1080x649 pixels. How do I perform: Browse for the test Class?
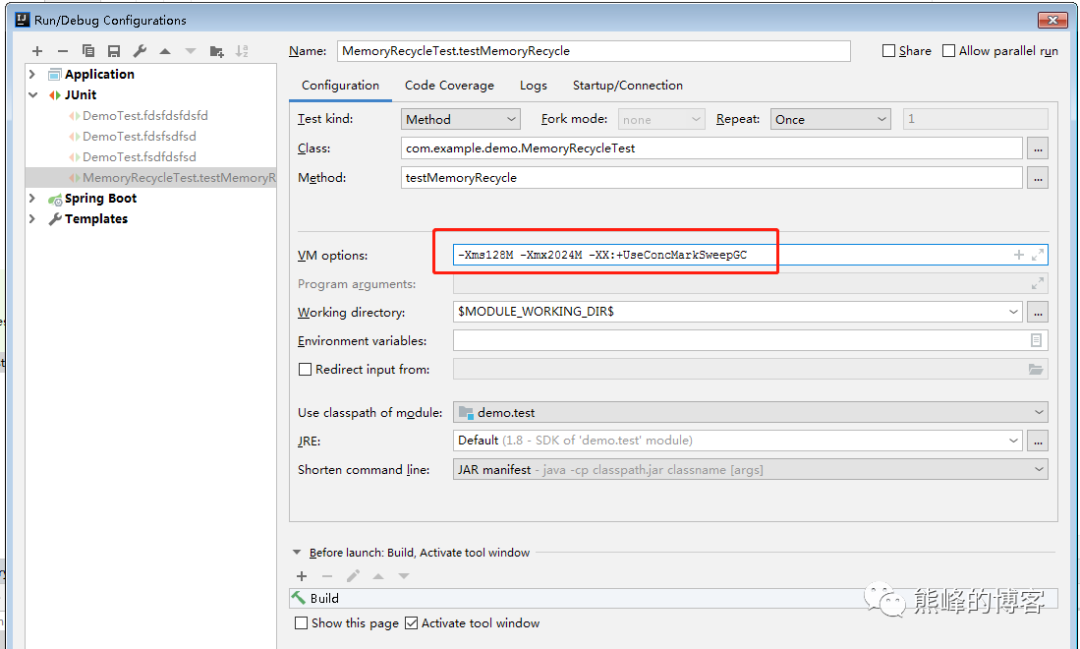coord(1038,148)
